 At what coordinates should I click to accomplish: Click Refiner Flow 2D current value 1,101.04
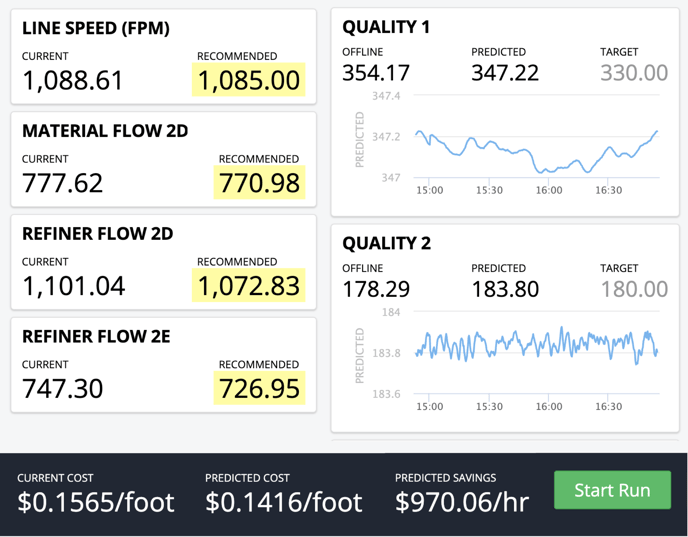pyautogui.click(x=73, y=286)
